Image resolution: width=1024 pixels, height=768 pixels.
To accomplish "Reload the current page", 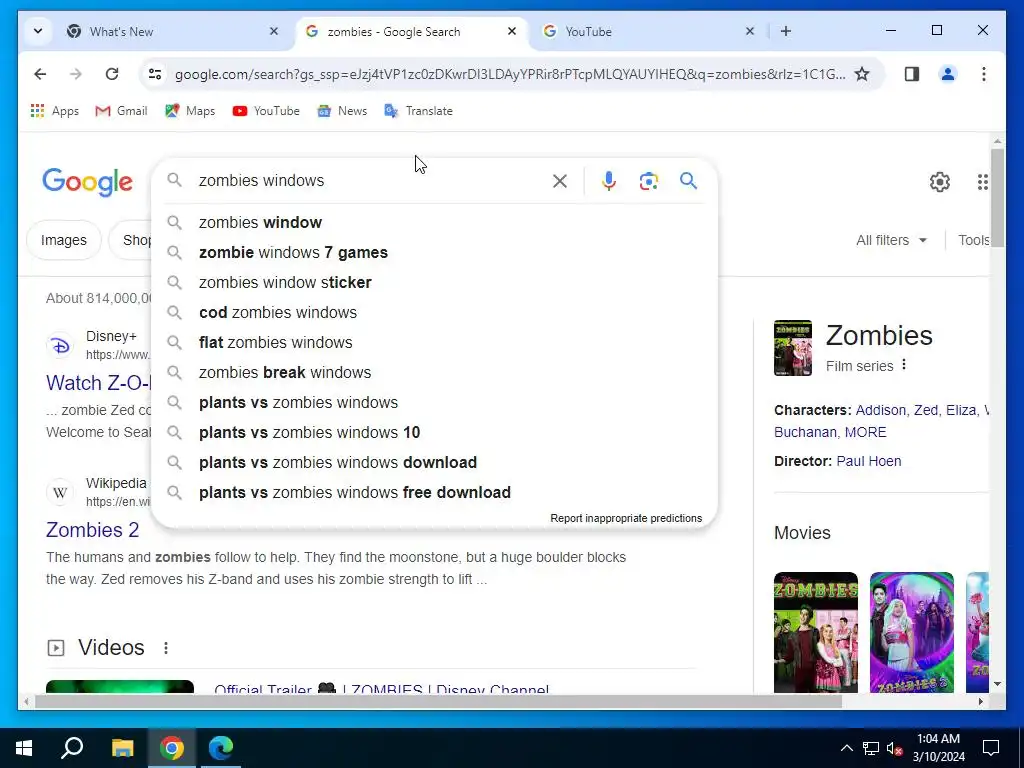I will pyautogui.click(x=112, y=74).
